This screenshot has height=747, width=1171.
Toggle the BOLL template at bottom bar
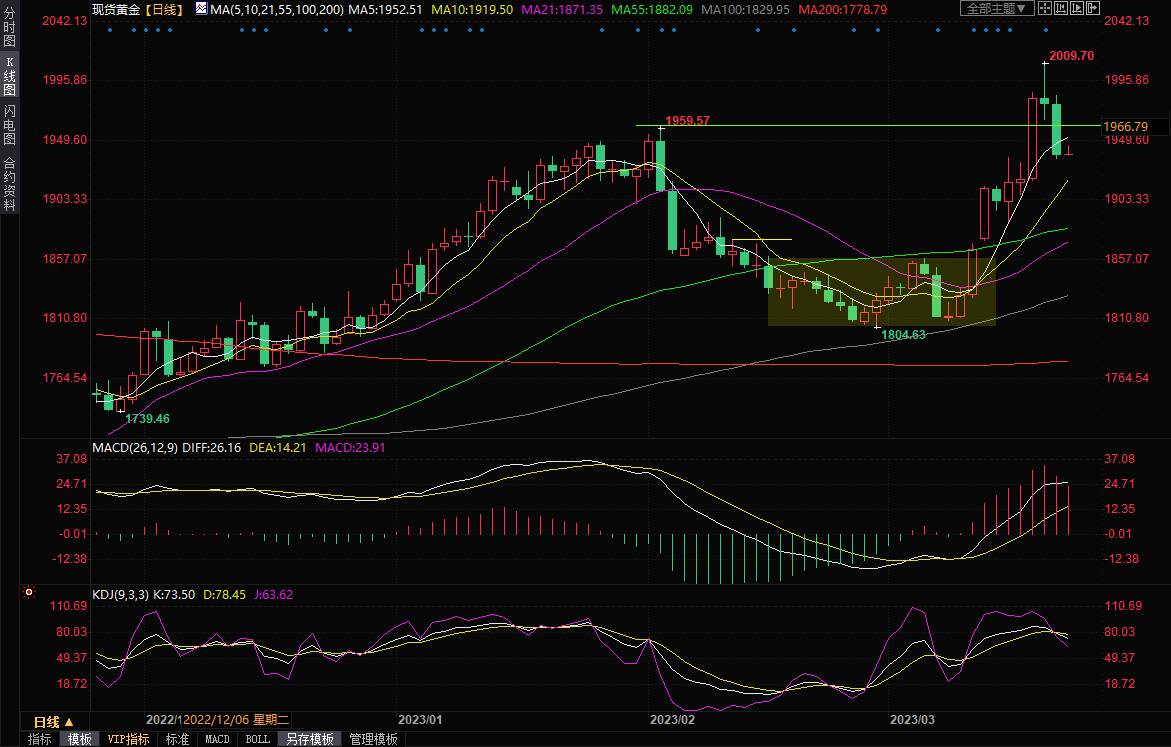click(x=257, y=739)
